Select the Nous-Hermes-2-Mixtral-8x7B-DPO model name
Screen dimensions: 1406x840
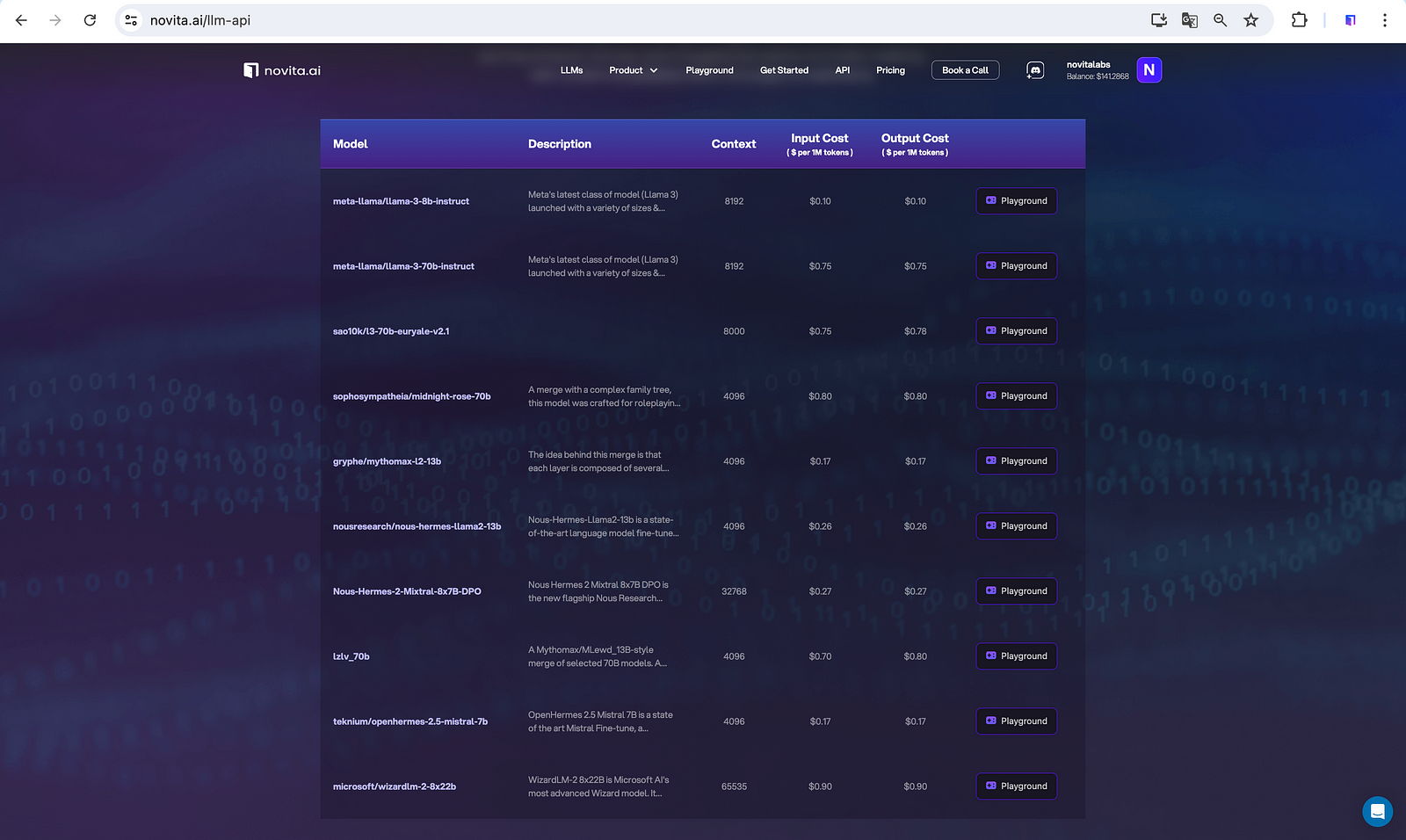click(x=407, y=591)
